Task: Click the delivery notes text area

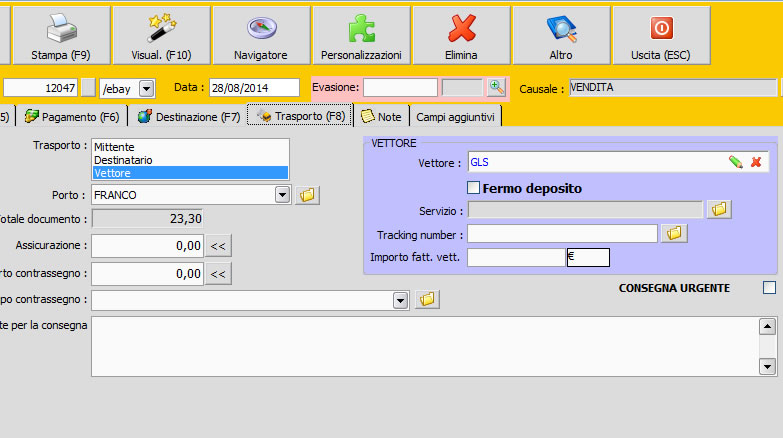Action: tap(425, 346)
